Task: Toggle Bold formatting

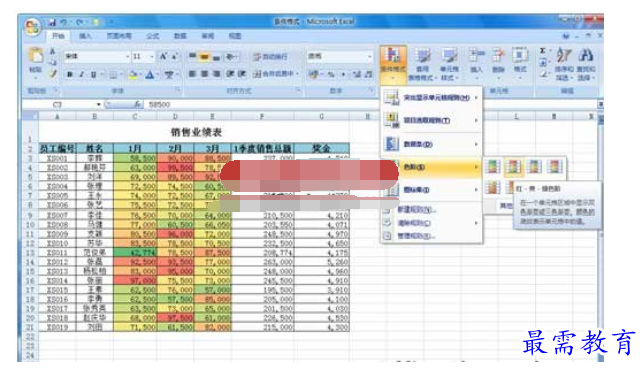Action: tap(70, 75)
